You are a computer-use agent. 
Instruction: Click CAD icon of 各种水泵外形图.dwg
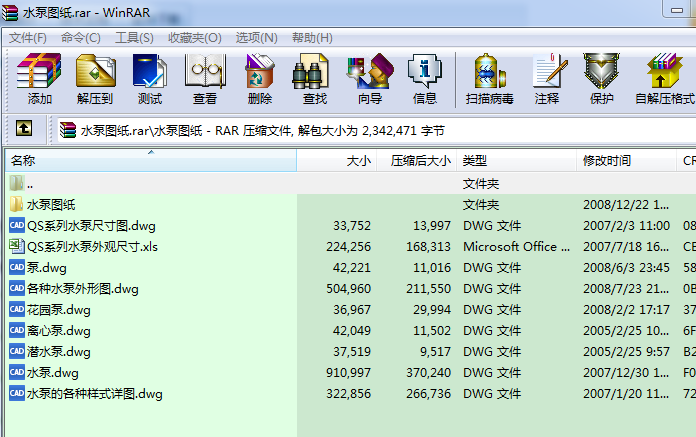click(16, 288)
